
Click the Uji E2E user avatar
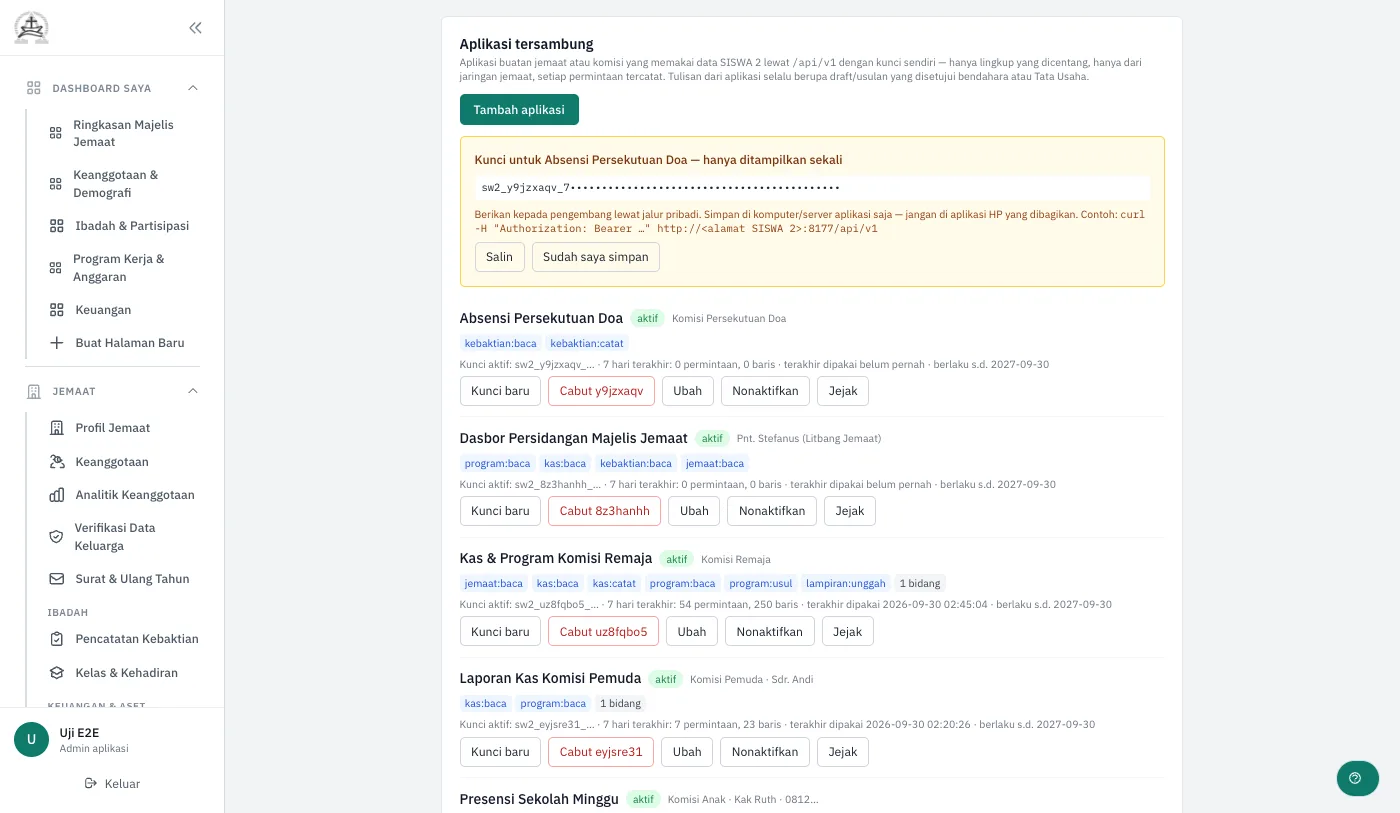[31, 740]
